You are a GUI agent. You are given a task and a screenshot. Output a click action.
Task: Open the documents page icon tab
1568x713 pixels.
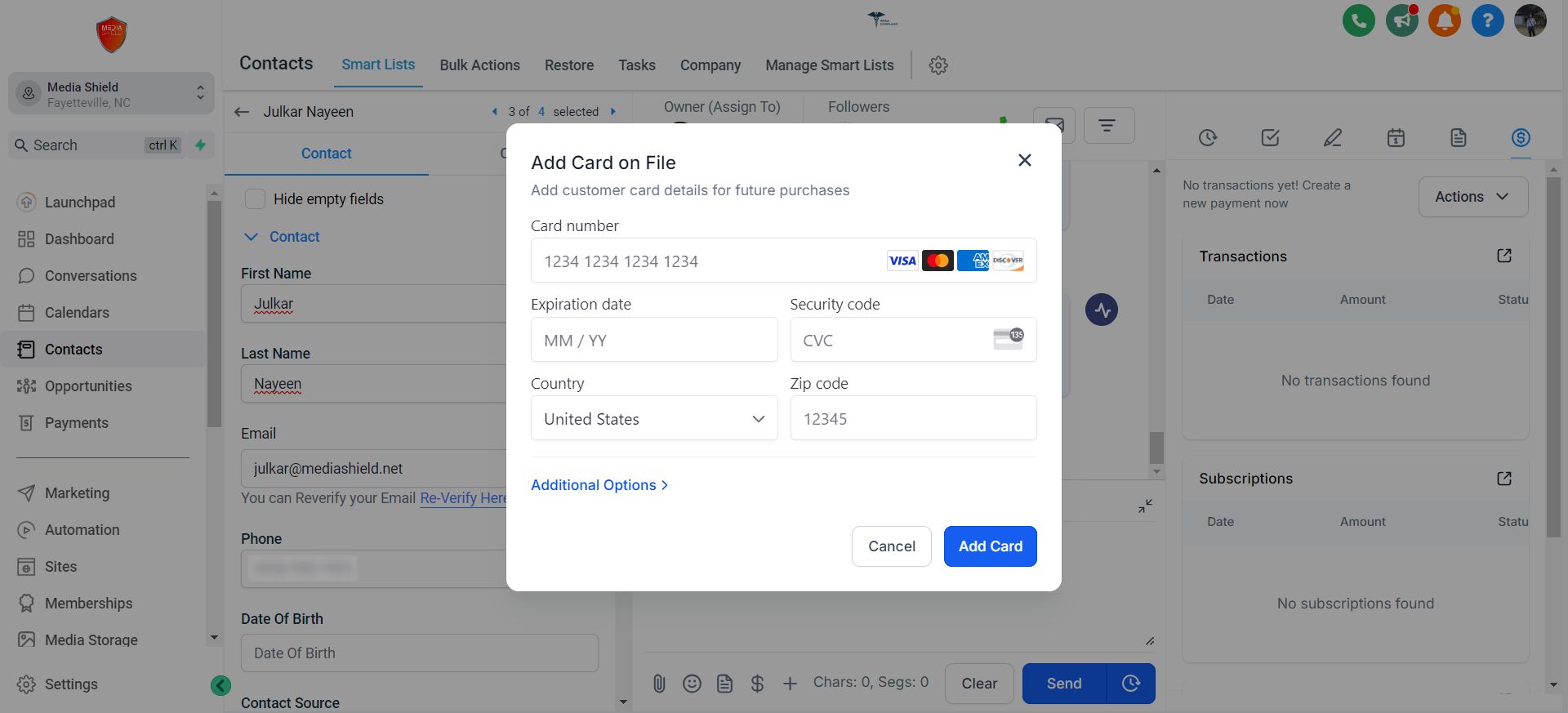[1458, 138]
